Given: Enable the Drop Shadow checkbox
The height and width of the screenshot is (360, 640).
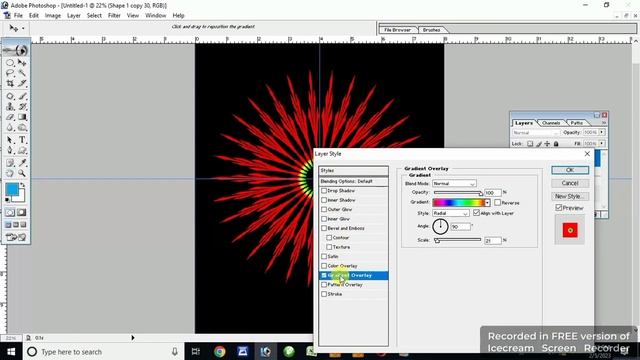Looking at the screenshot, I should pos(324,191).
